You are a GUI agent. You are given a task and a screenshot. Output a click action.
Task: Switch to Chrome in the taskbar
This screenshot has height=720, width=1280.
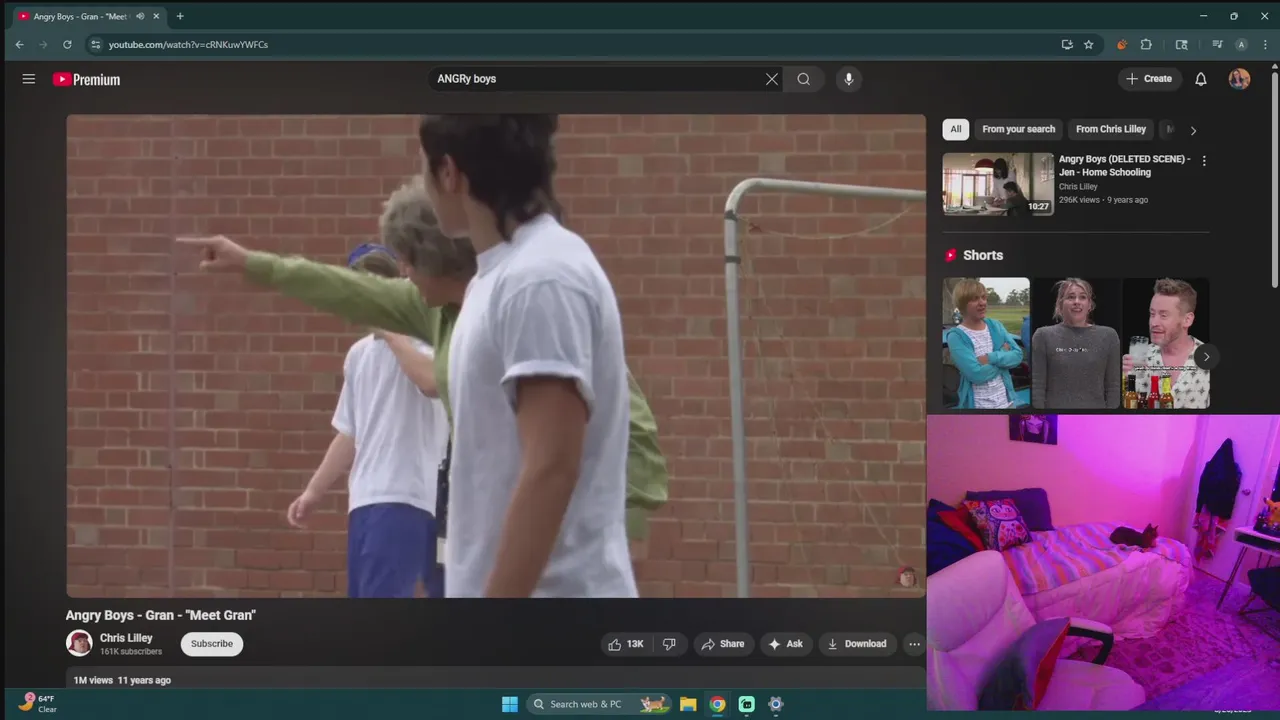coord(717,704)
